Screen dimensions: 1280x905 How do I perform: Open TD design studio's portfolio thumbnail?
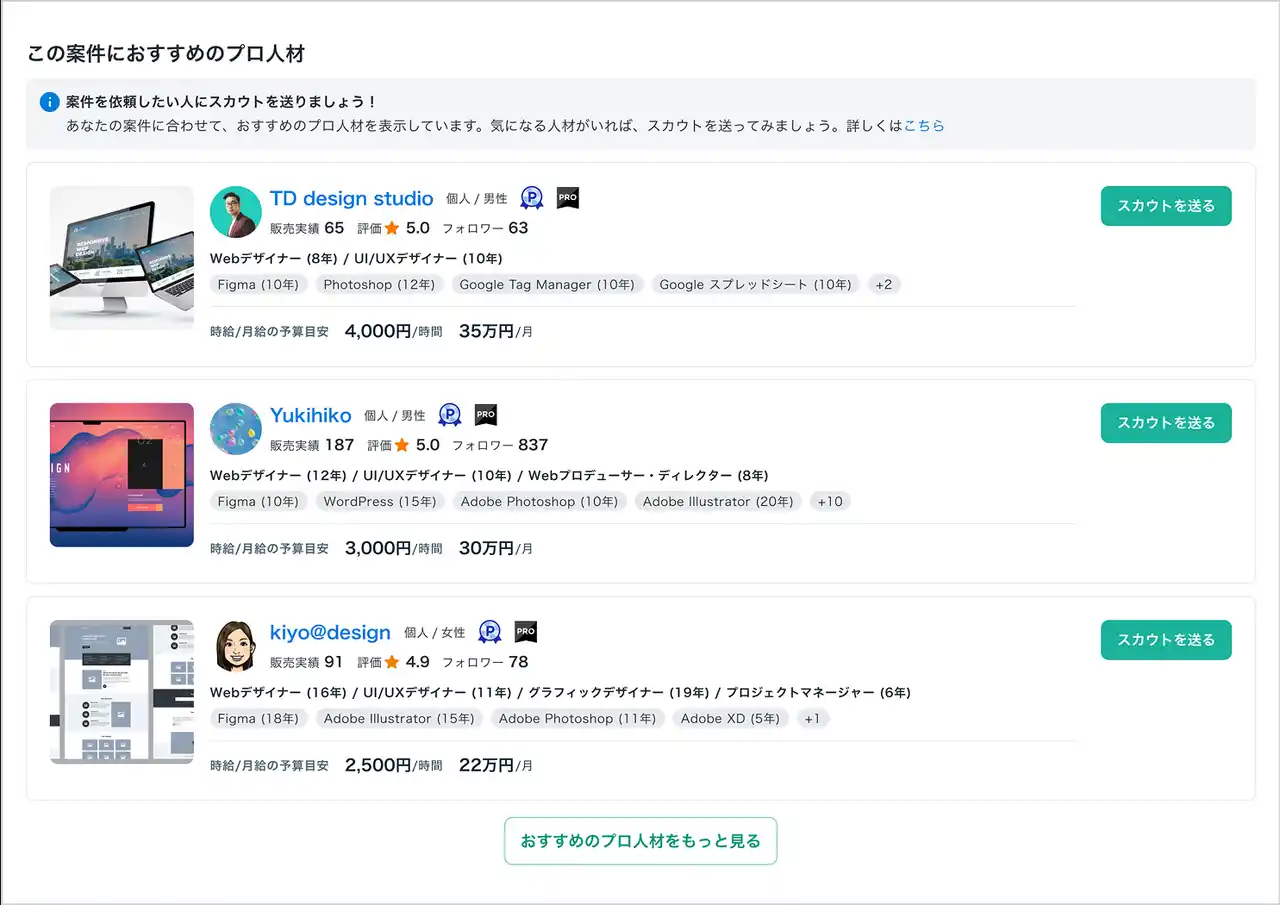pyautogui.click(x=122, y=258)
